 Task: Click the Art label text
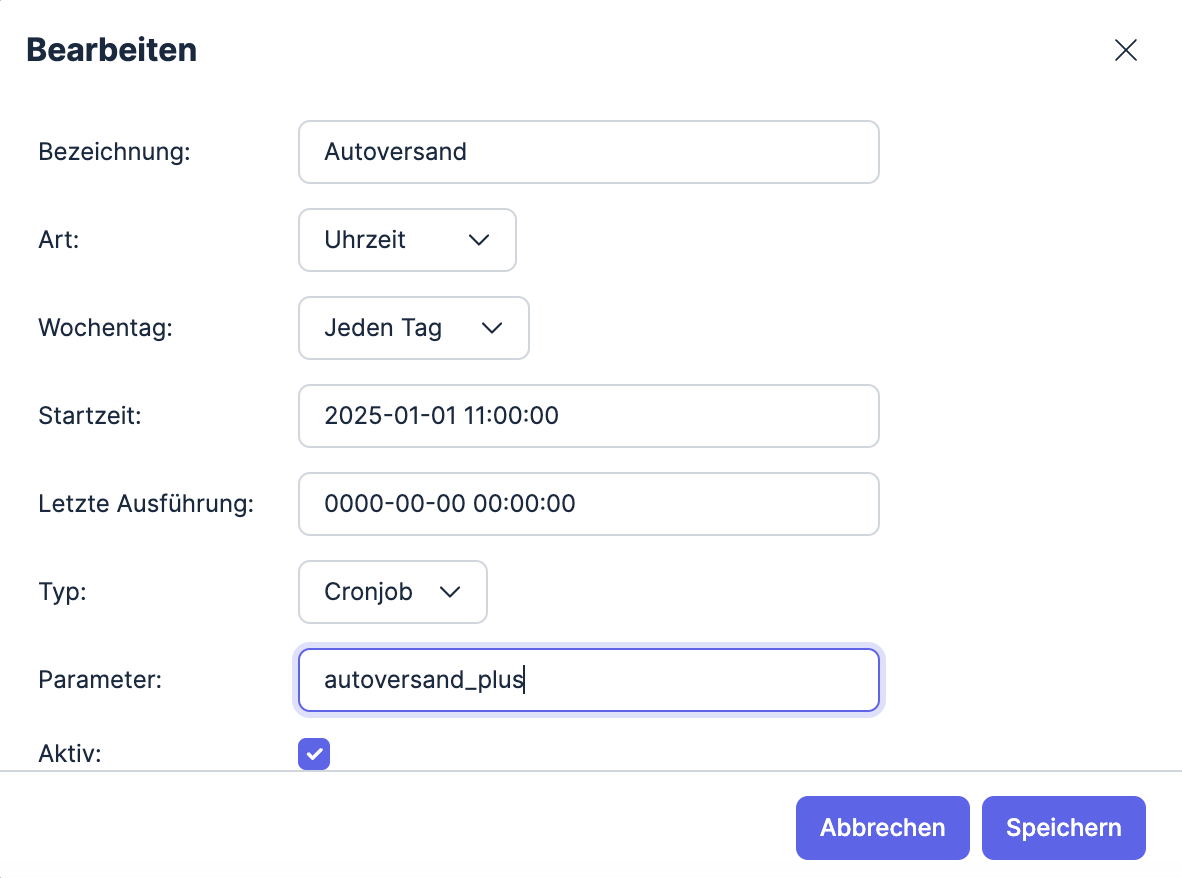[x=57, y=240]
